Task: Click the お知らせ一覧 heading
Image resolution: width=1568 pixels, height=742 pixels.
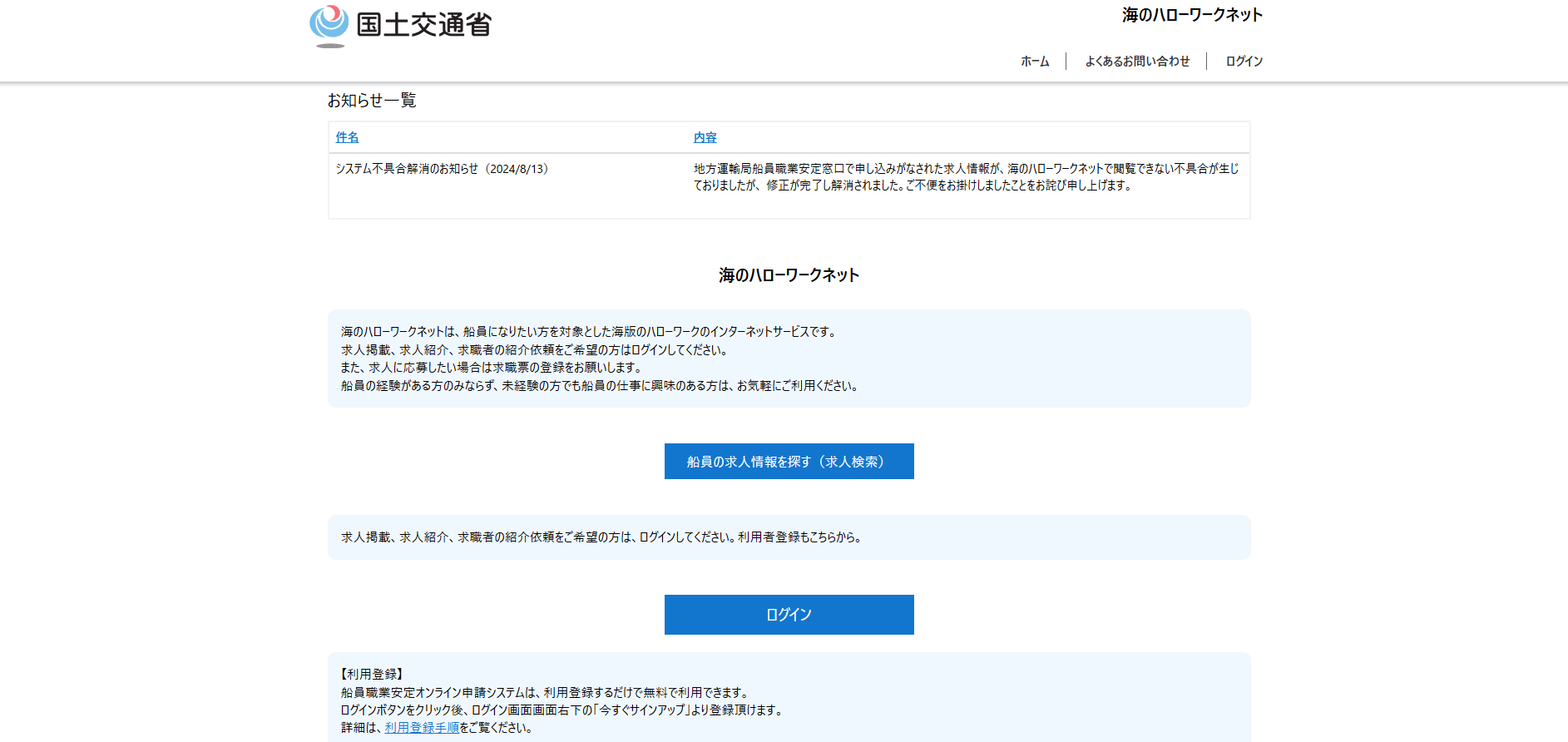Action: (372, 101)
